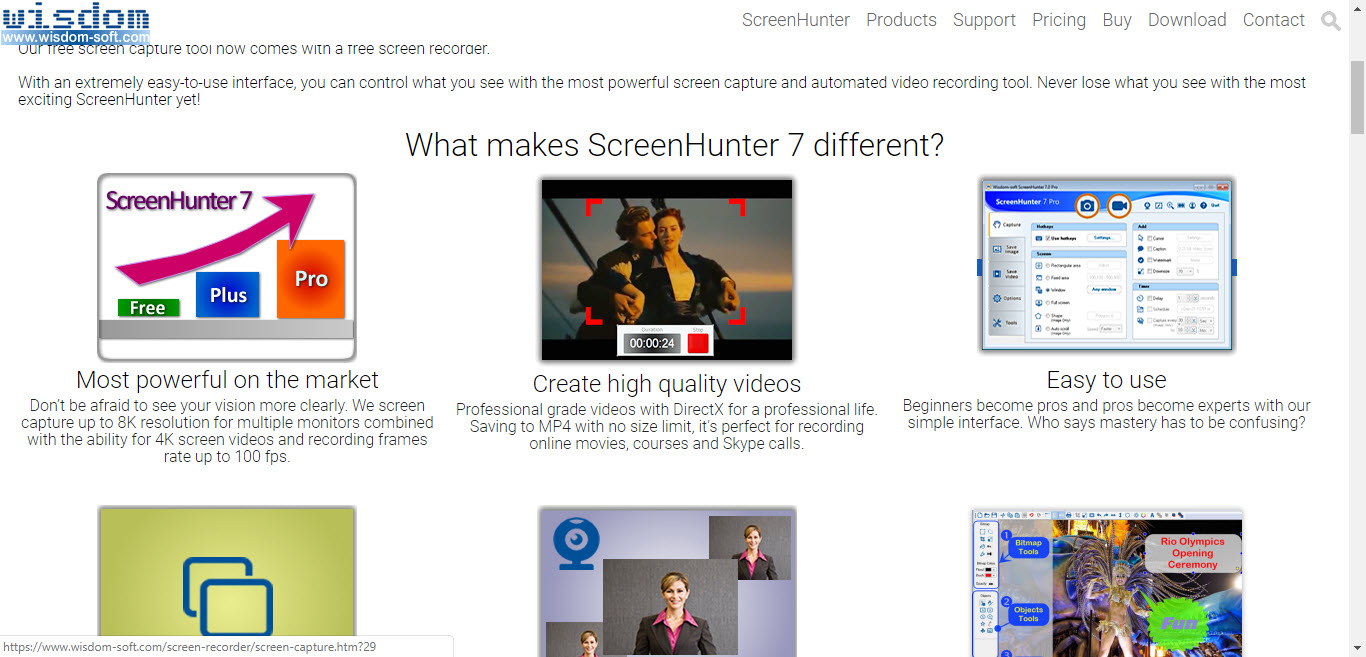Click the video camera recording icon
1366x657 pixels.
pyautogui.click(x=1119, y=205)
